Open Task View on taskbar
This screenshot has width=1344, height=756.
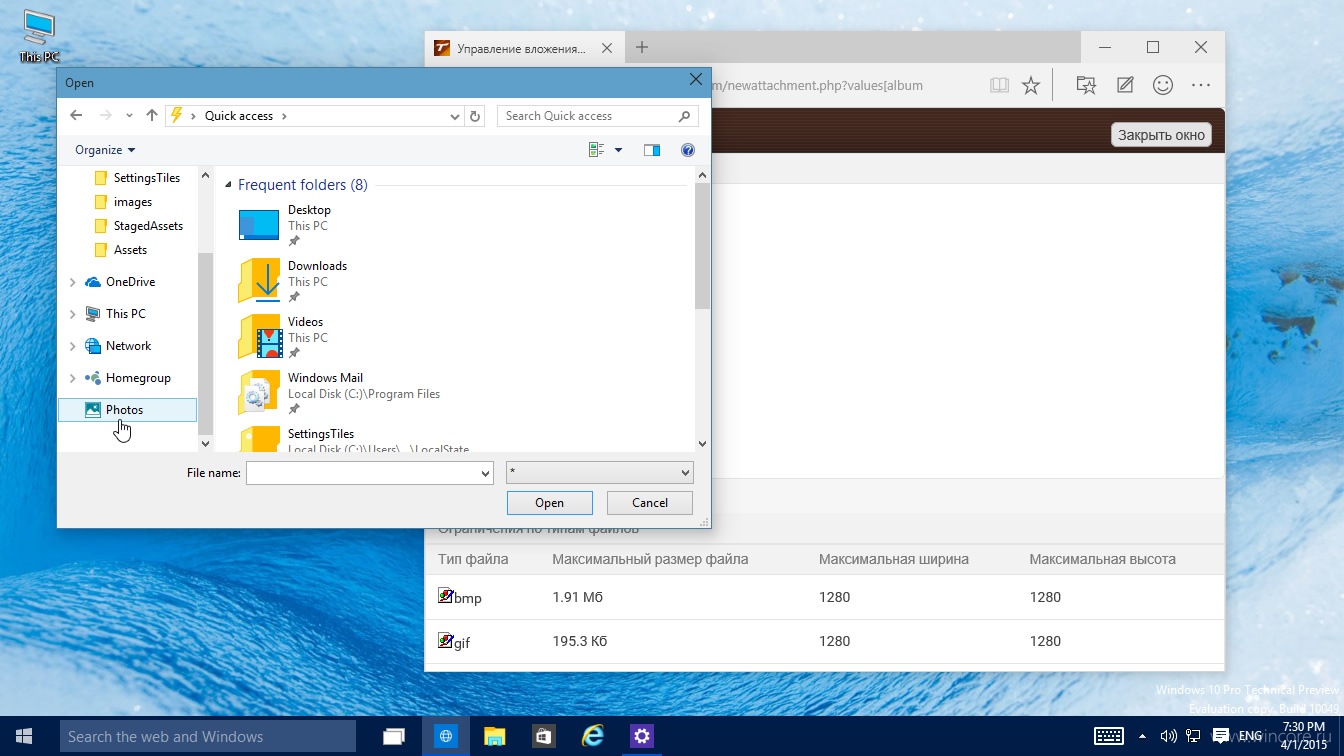coord(395,737)
